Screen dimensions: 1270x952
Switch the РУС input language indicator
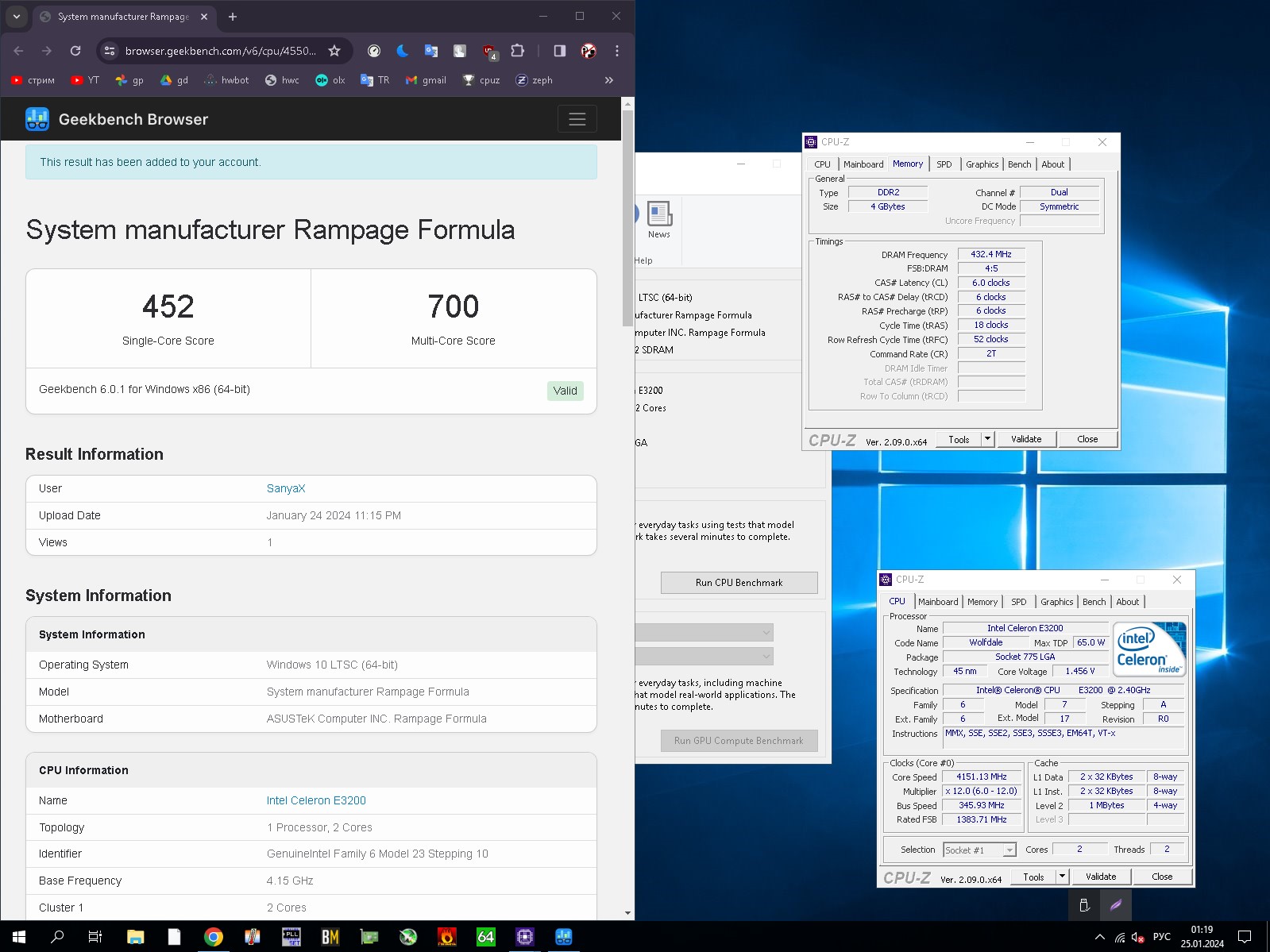coord(1161,937)
